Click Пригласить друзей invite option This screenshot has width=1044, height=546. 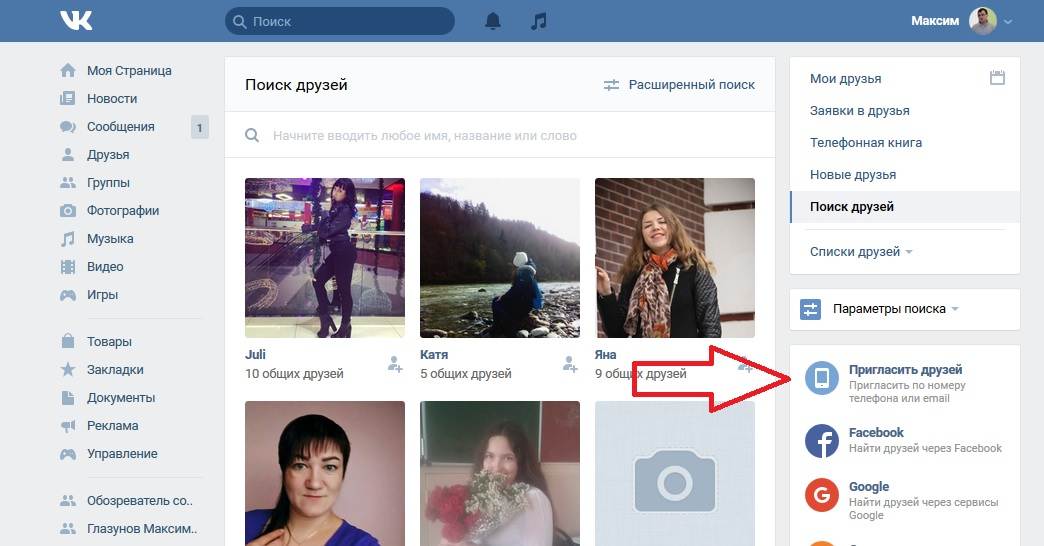(906, 370)
